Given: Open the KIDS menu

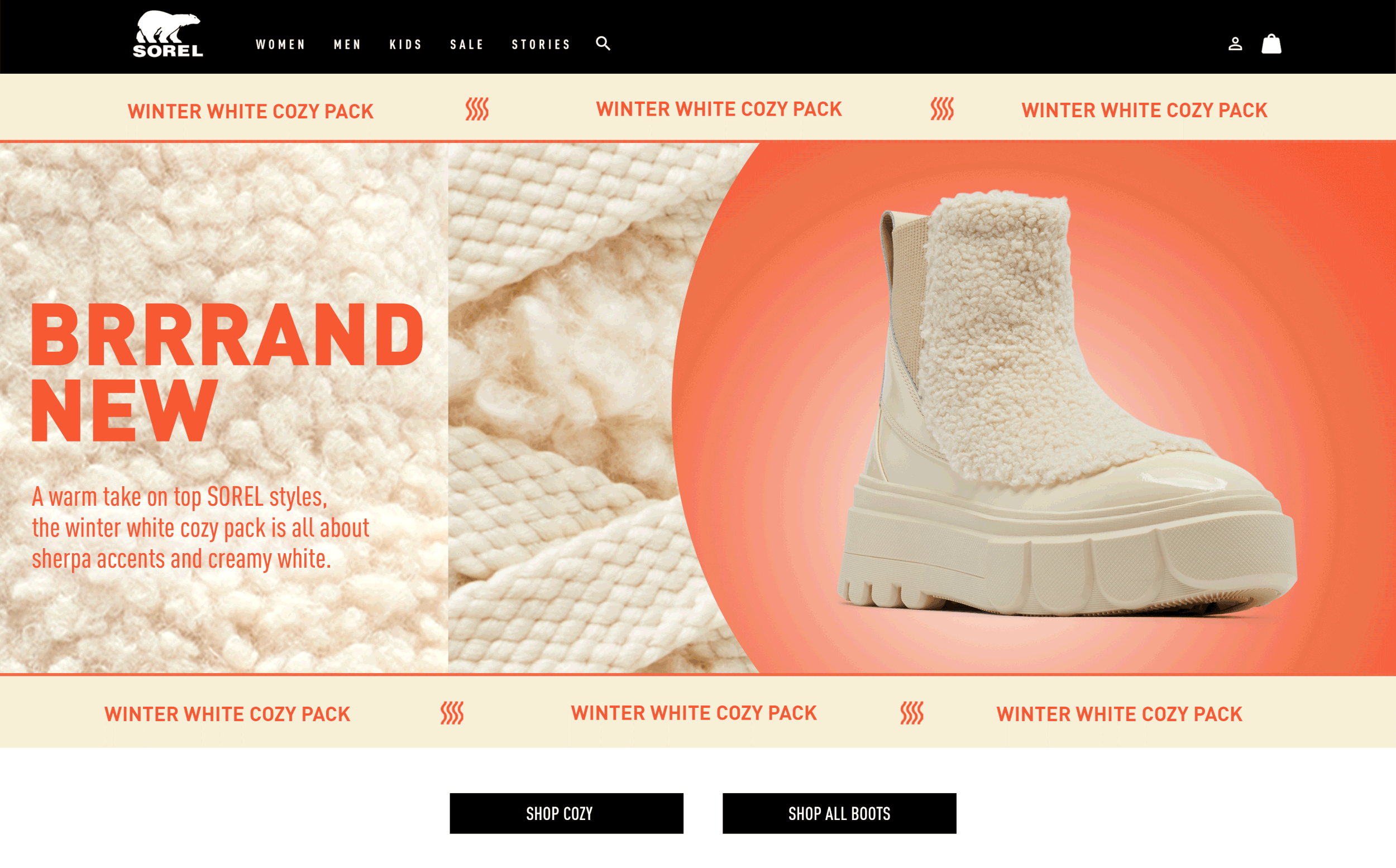Looking at the screenshot, I should (x=406, y=45).
